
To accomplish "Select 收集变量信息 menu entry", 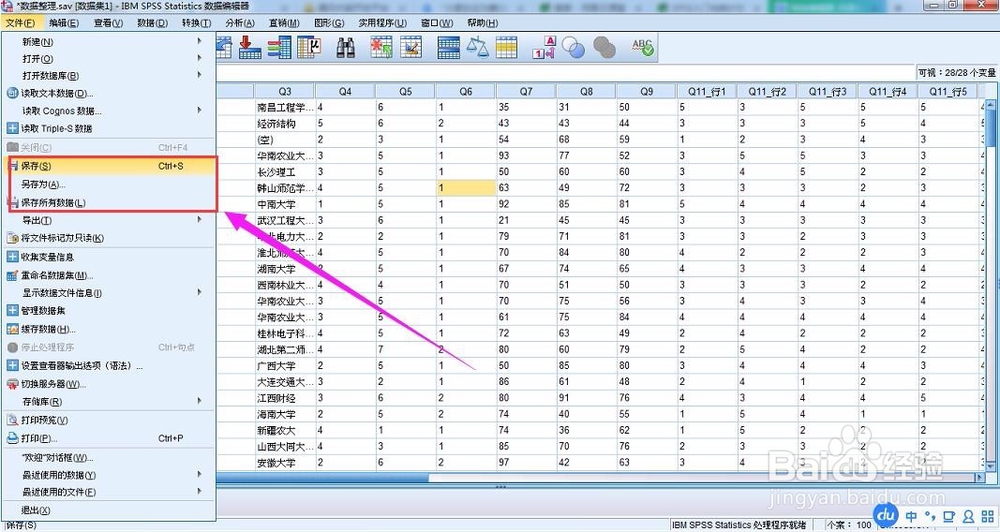I will (110, 257).
